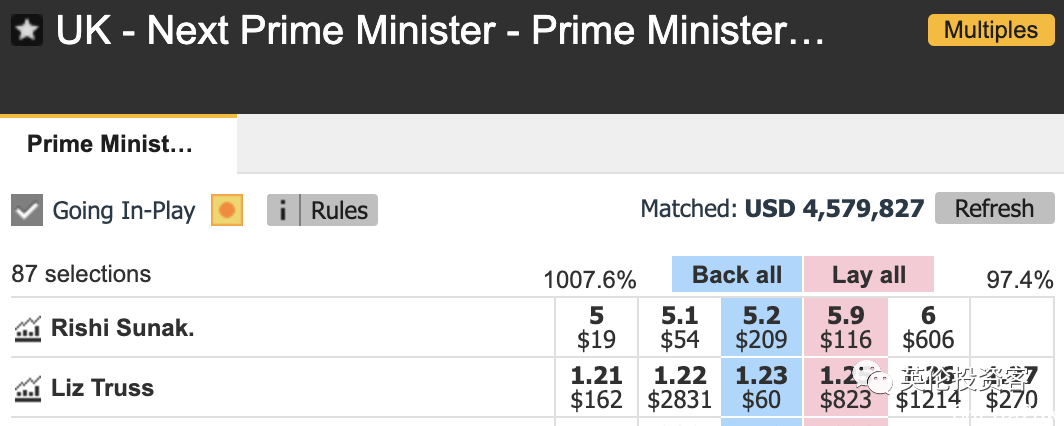
Task: Click the favourite star icon beside market title
Action: click(26, 31)
